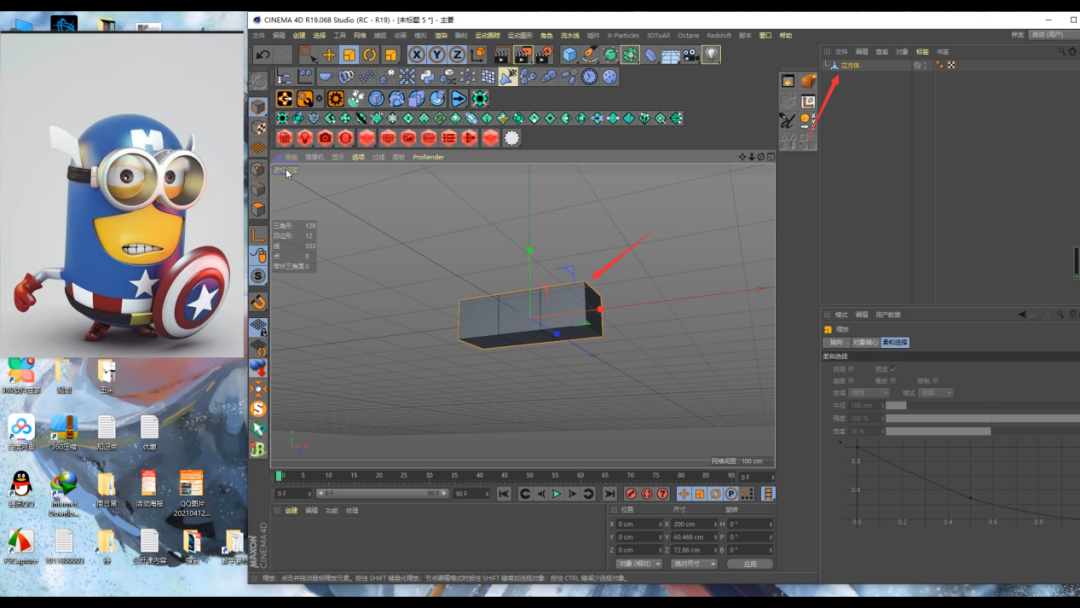Open the X-Particles menu

(623, 35)
